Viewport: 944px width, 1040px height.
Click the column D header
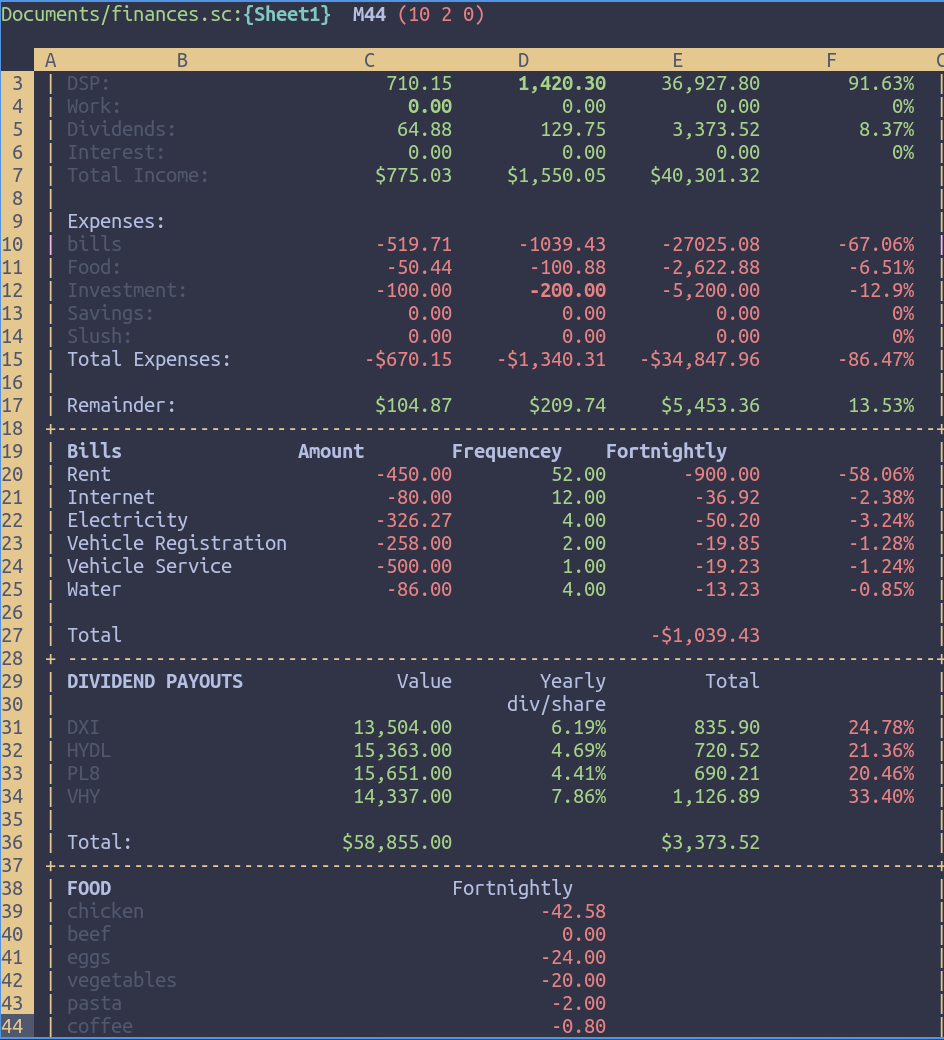coord(523,60)
